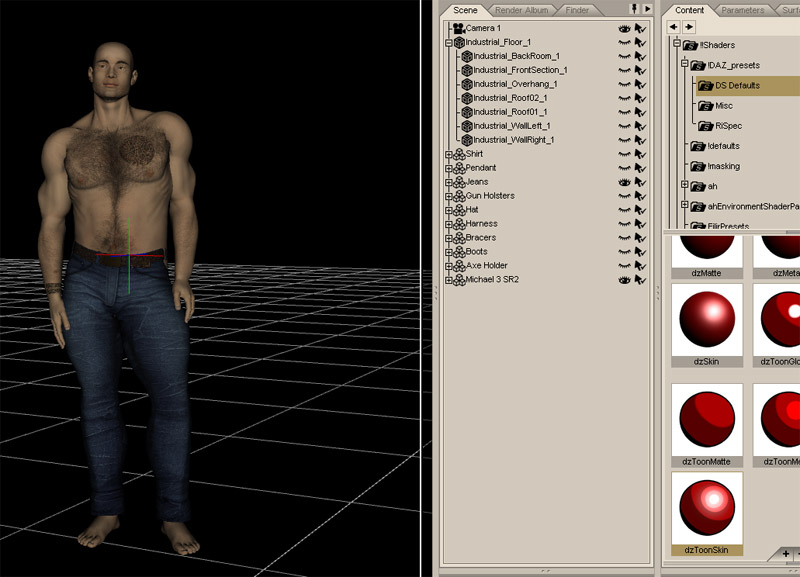This screenshot has width=800, height=577.
Task: Select Industrial_WallRight_1 in the scene list
Action: [x=513, y=140]
